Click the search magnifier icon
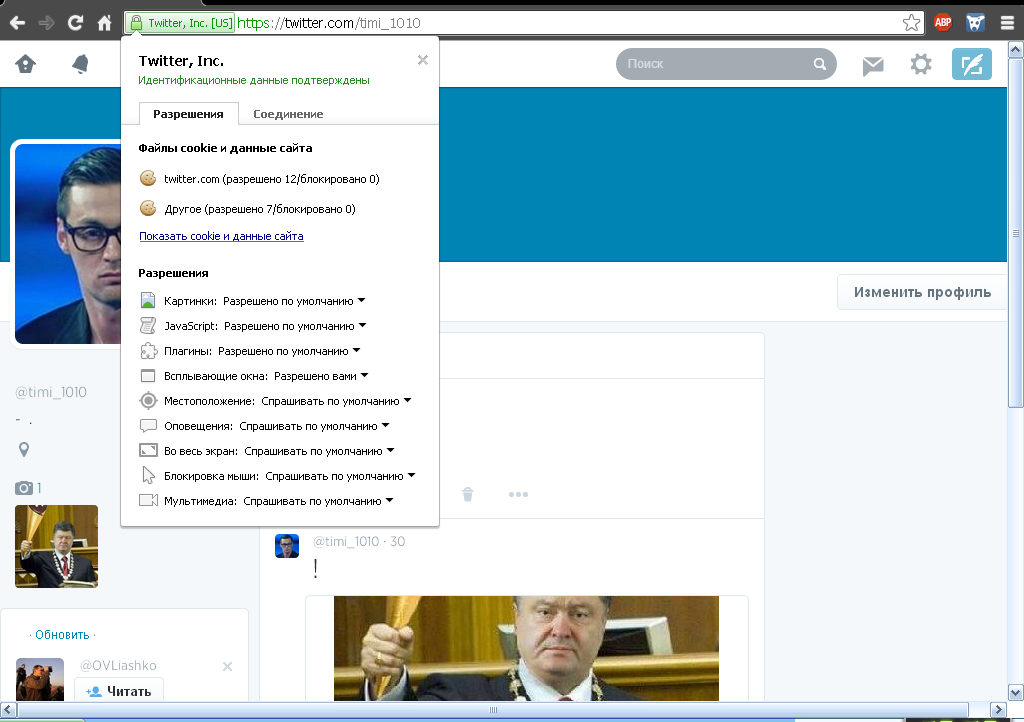1024x722 pixels. click(x=820, y=64)
